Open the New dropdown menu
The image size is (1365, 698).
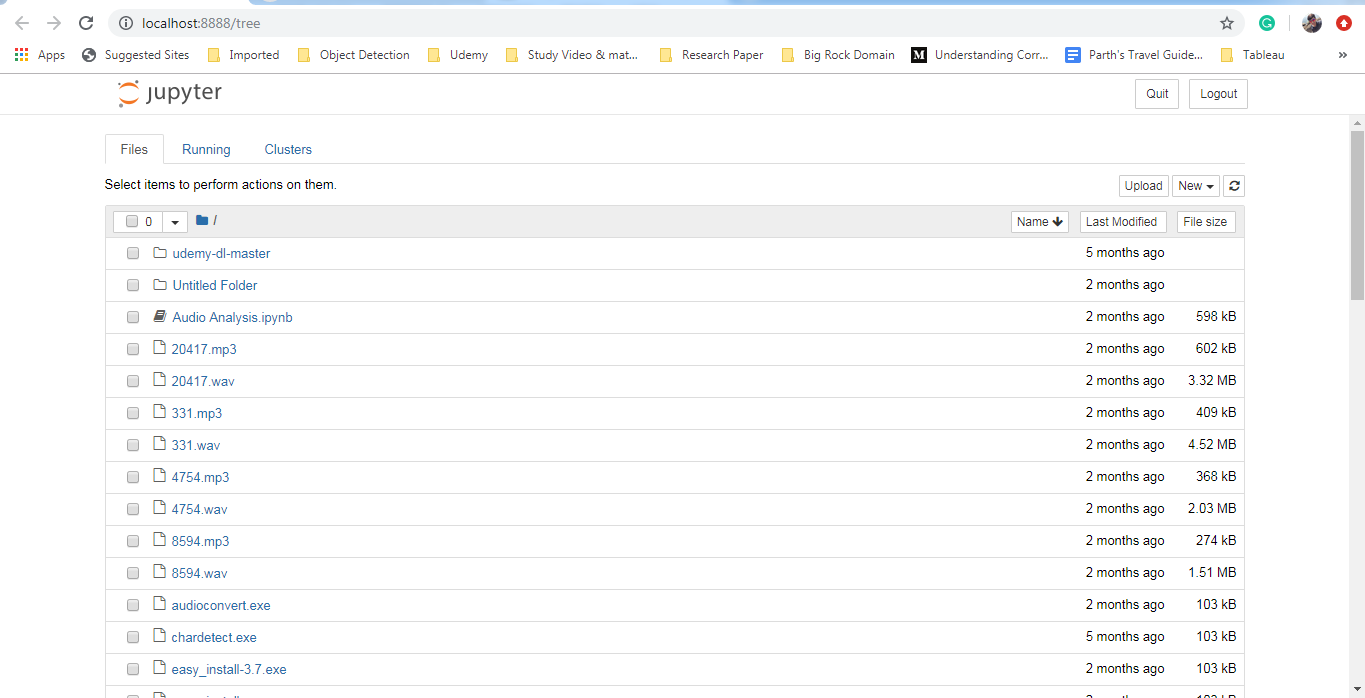1196,185
